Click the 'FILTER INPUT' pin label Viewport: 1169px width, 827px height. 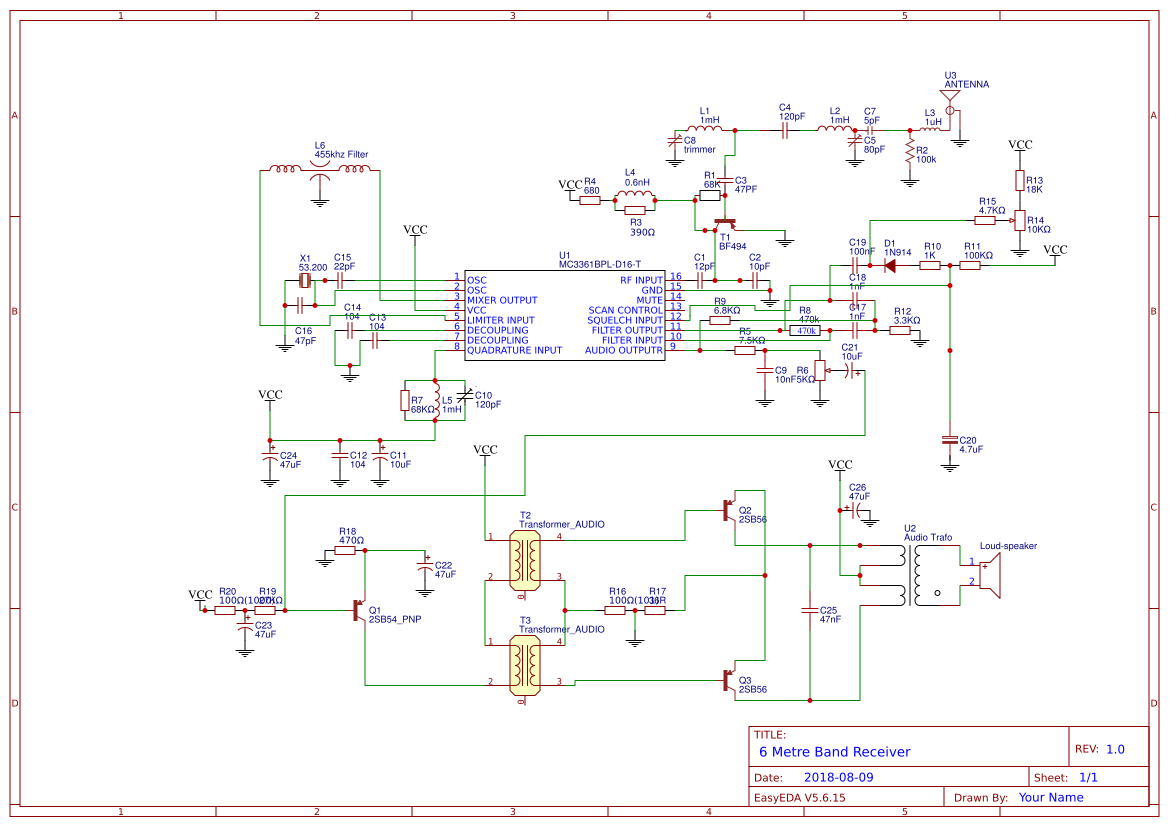[x=631, y=340]
